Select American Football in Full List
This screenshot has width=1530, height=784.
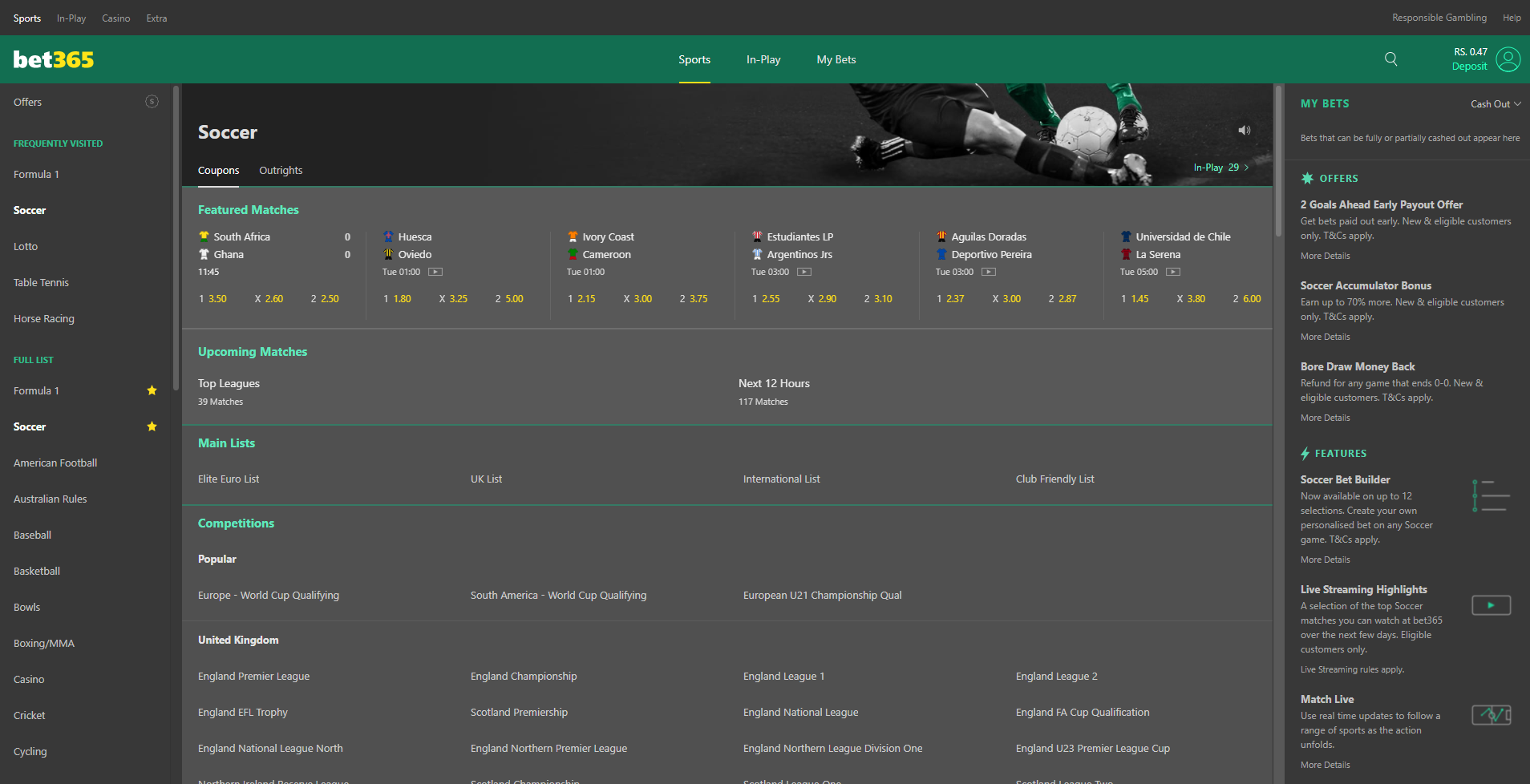coord(55,463)
